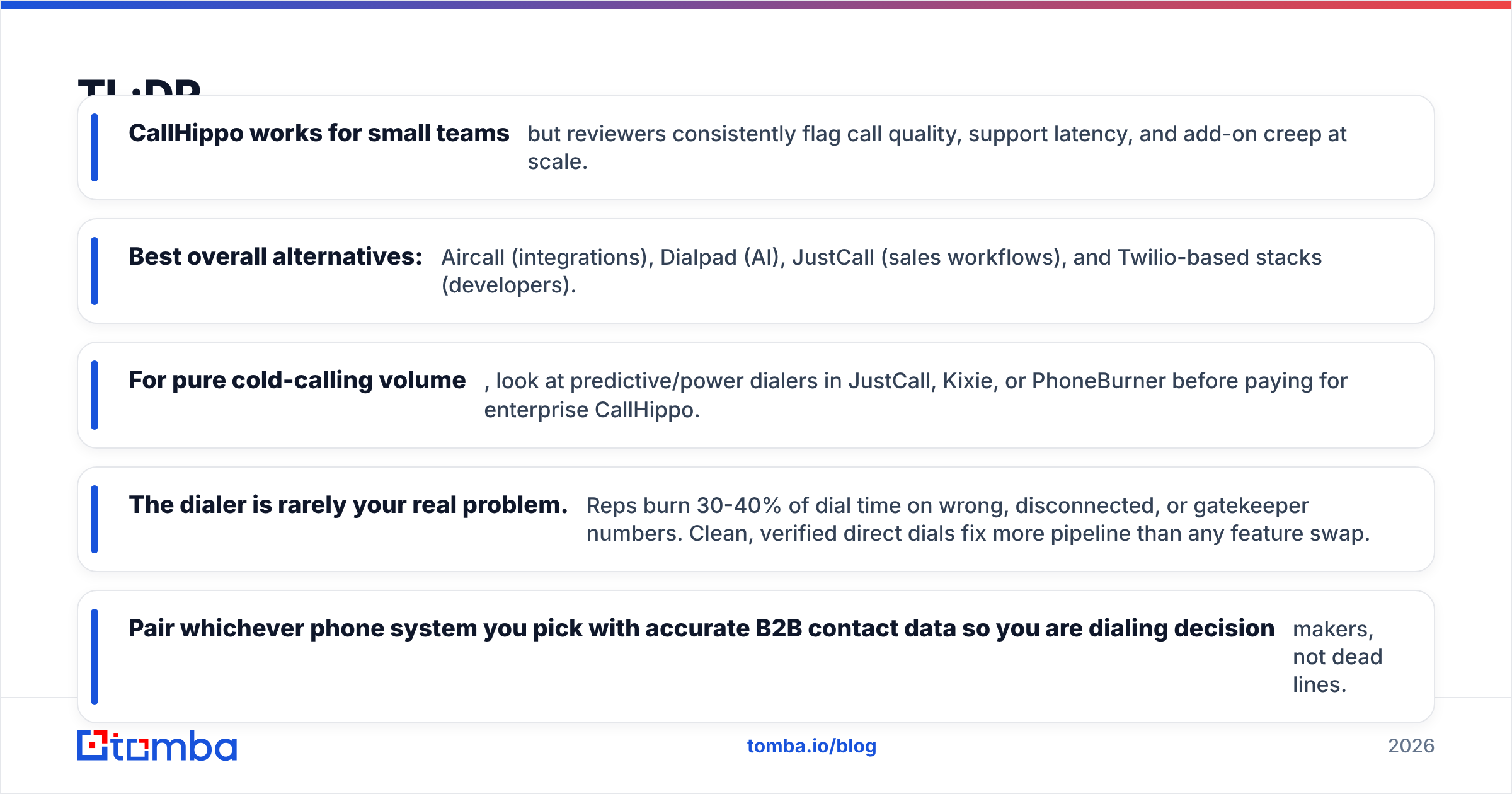
Task: Click the Best overall alternatives heading
Action: [275, 257]
